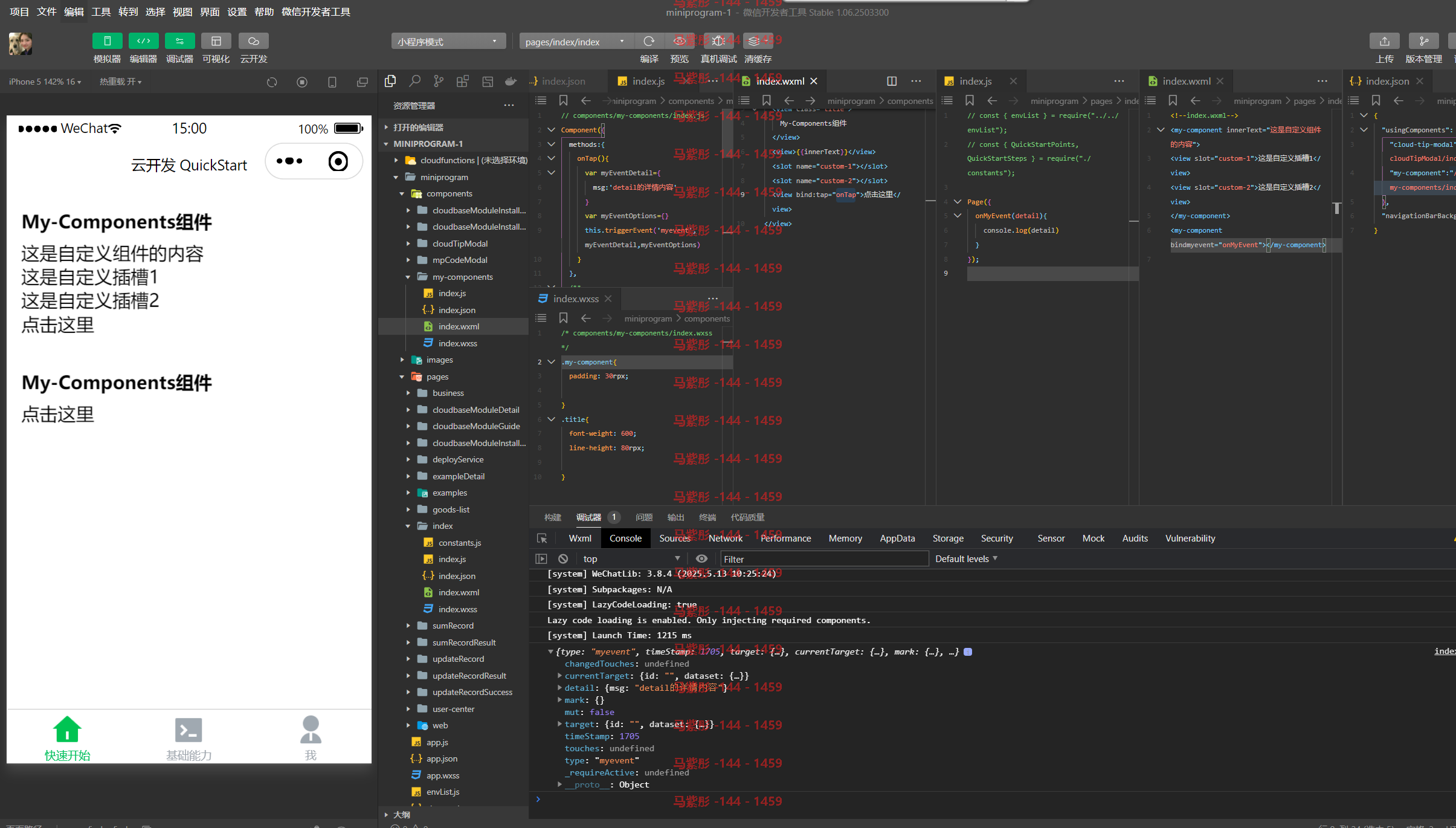Open the file explorer copy icon in sidebar

(390, 81)
